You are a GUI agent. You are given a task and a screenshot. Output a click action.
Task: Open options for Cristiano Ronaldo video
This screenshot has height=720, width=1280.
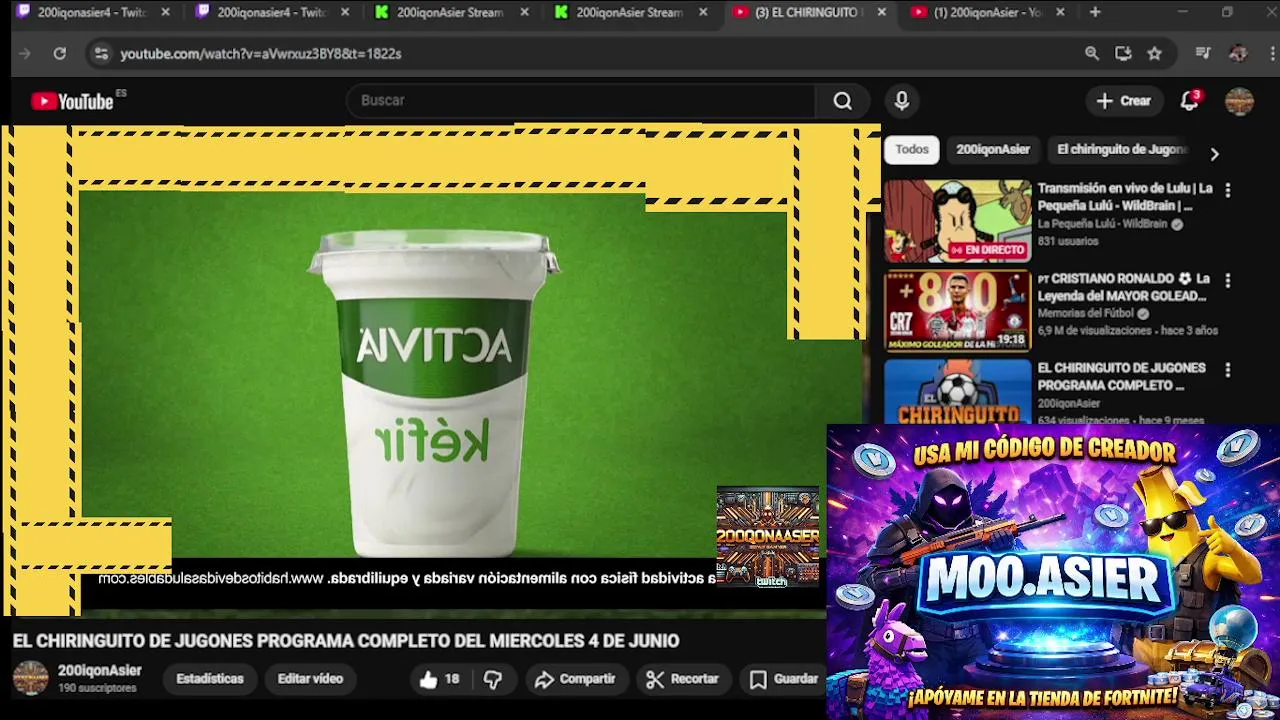tap(1227, 280)
